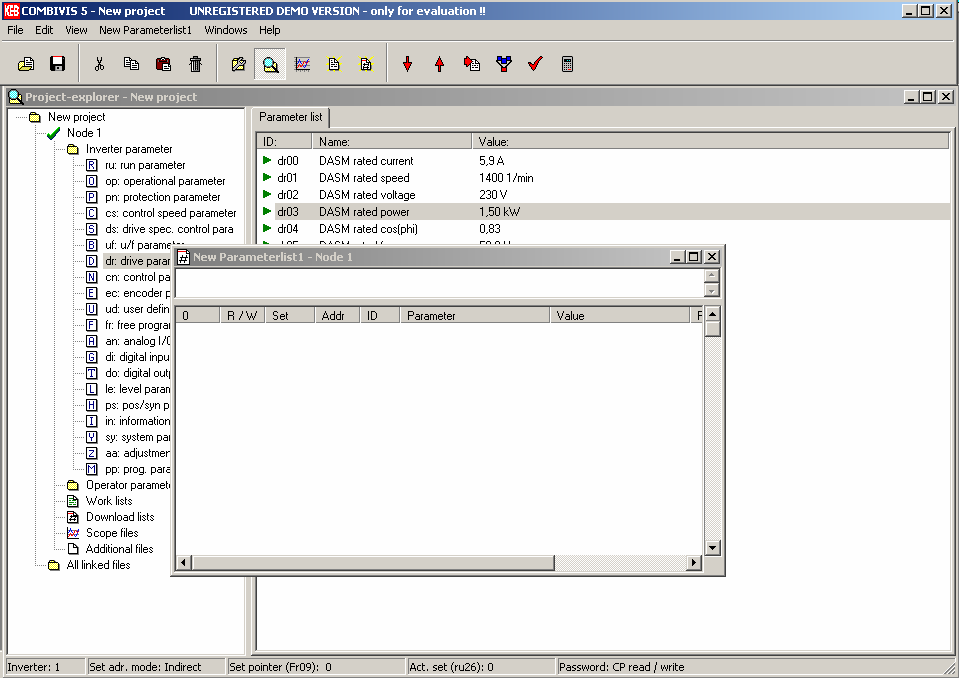Click the U icon of user definition group
The image size is (959, 678).
point(91,309)
